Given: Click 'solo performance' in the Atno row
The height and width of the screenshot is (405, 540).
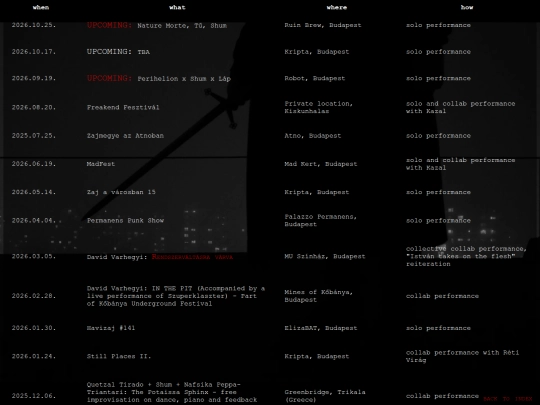Looking at the screenshot, I should [438, 136].
